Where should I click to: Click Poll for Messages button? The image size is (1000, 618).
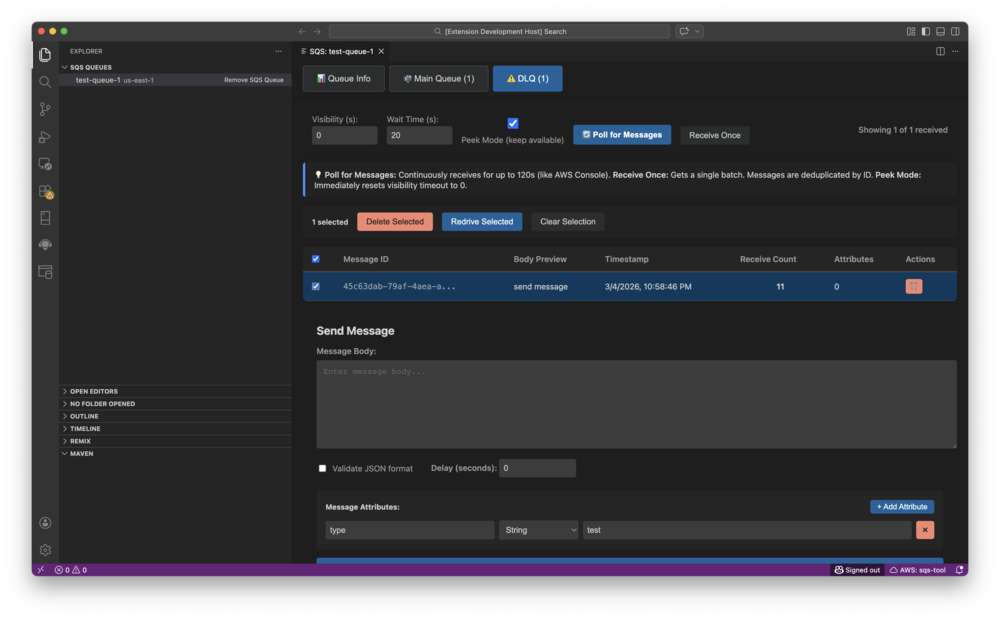point(622,135)
